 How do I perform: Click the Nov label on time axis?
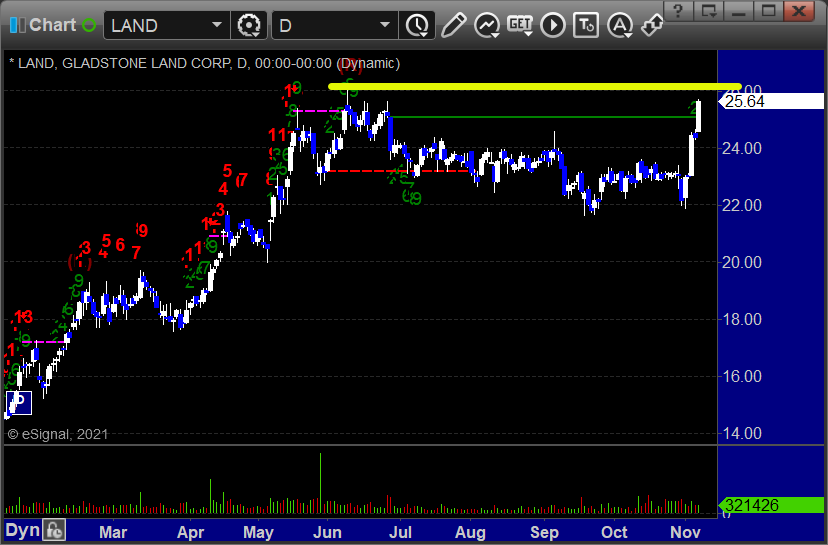pyautogui.click(x=685, y=532)
